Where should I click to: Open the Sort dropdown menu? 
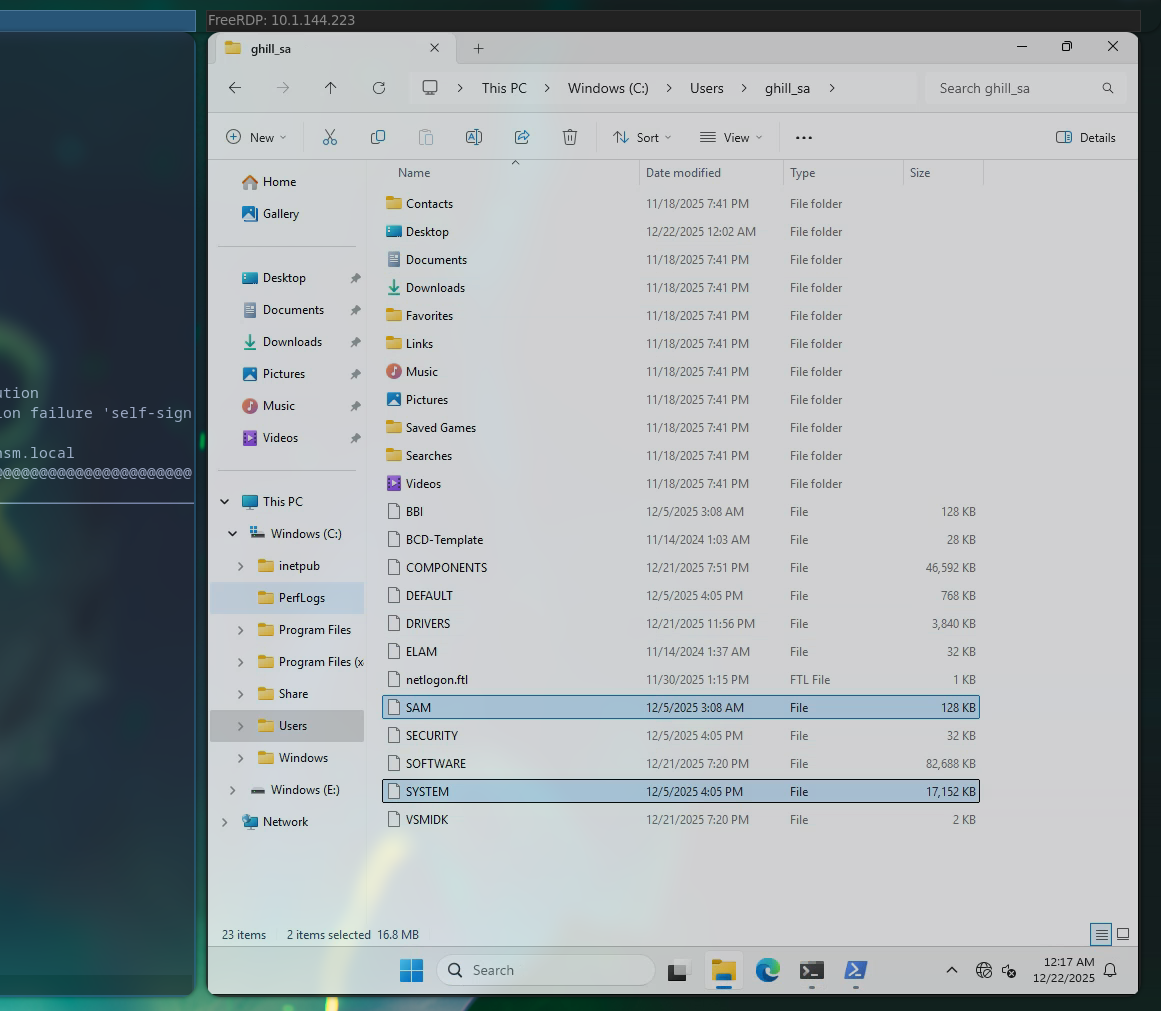(642, 137)
